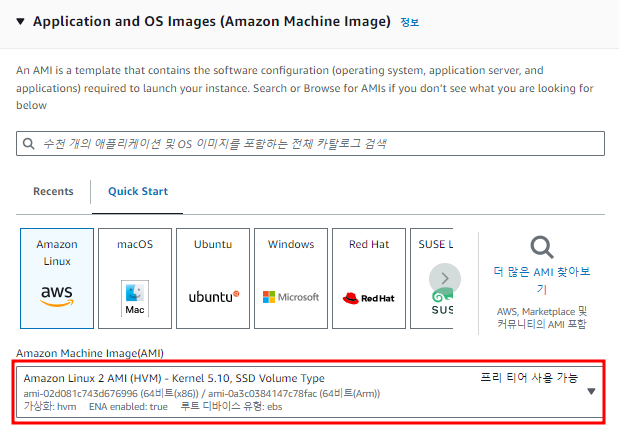
Task: Show more OS options with right chevron
Action: pos(445,279)
